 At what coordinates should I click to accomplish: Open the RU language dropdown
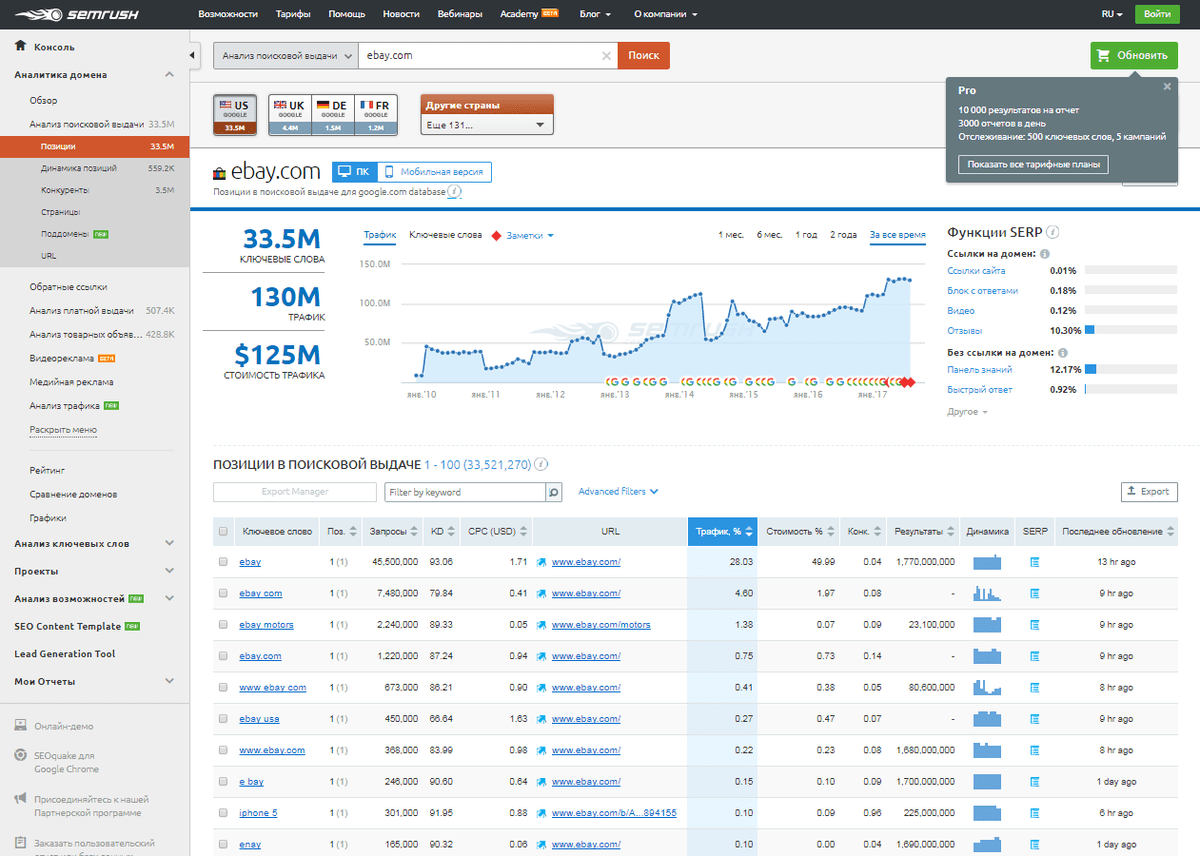(x=1112, y=14)
